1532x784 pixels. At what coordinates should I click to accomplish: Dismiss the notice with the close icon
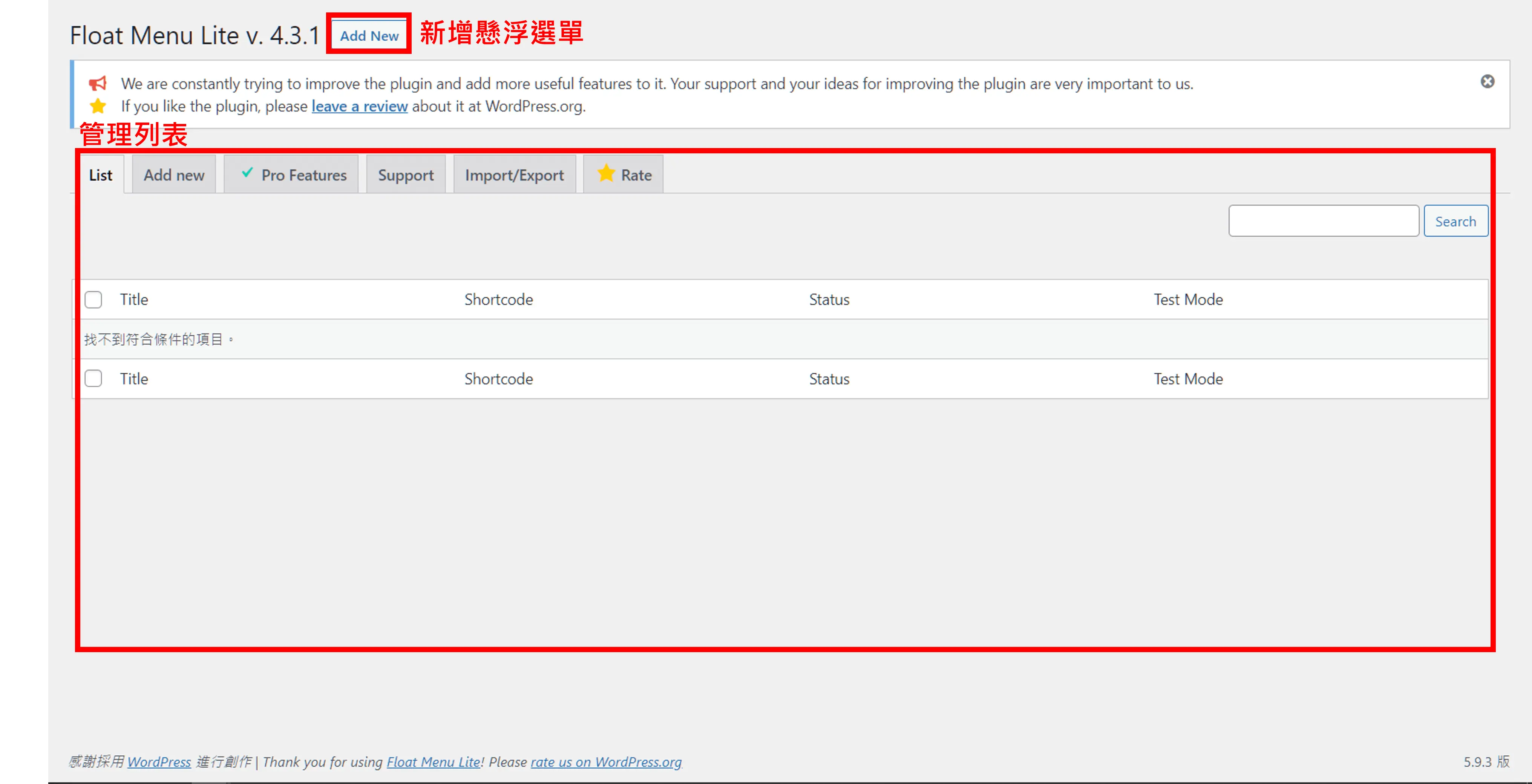(1487, 81)
